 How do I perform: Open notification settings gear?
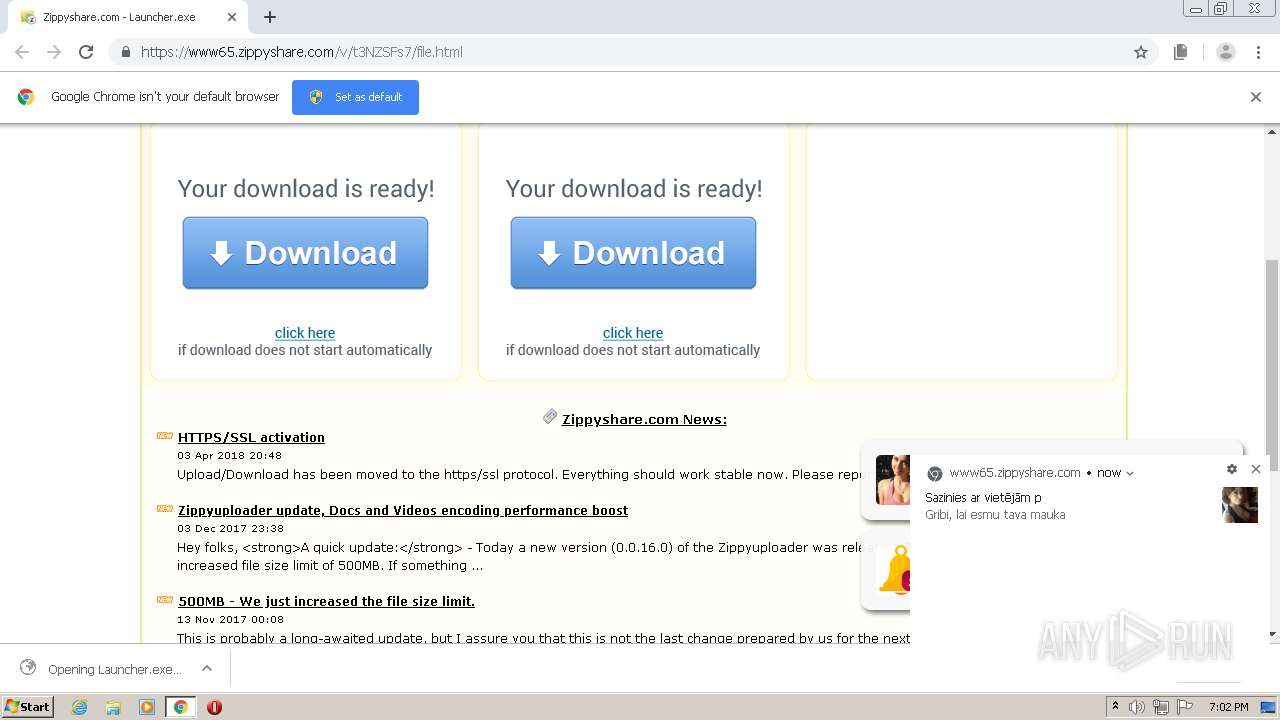tap(1232, 469)
